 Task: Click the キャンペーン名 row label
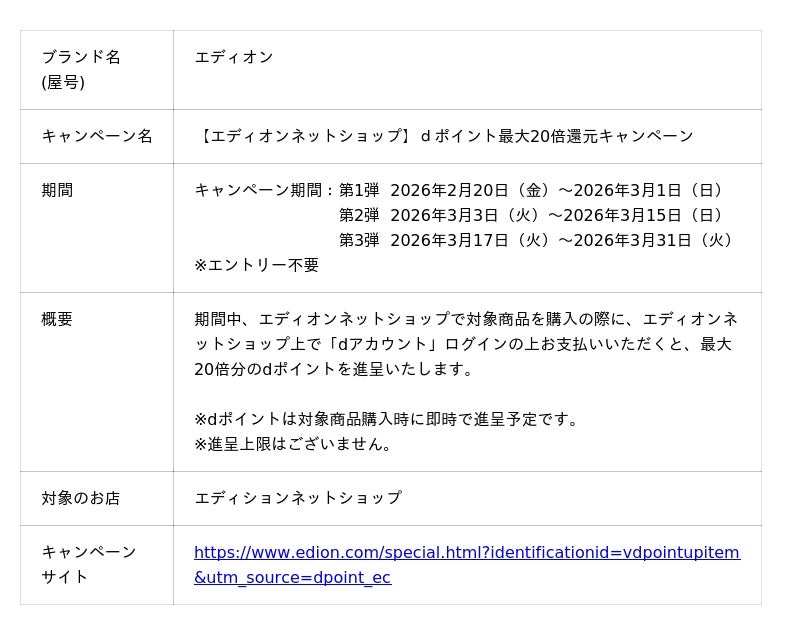[97, 136]
